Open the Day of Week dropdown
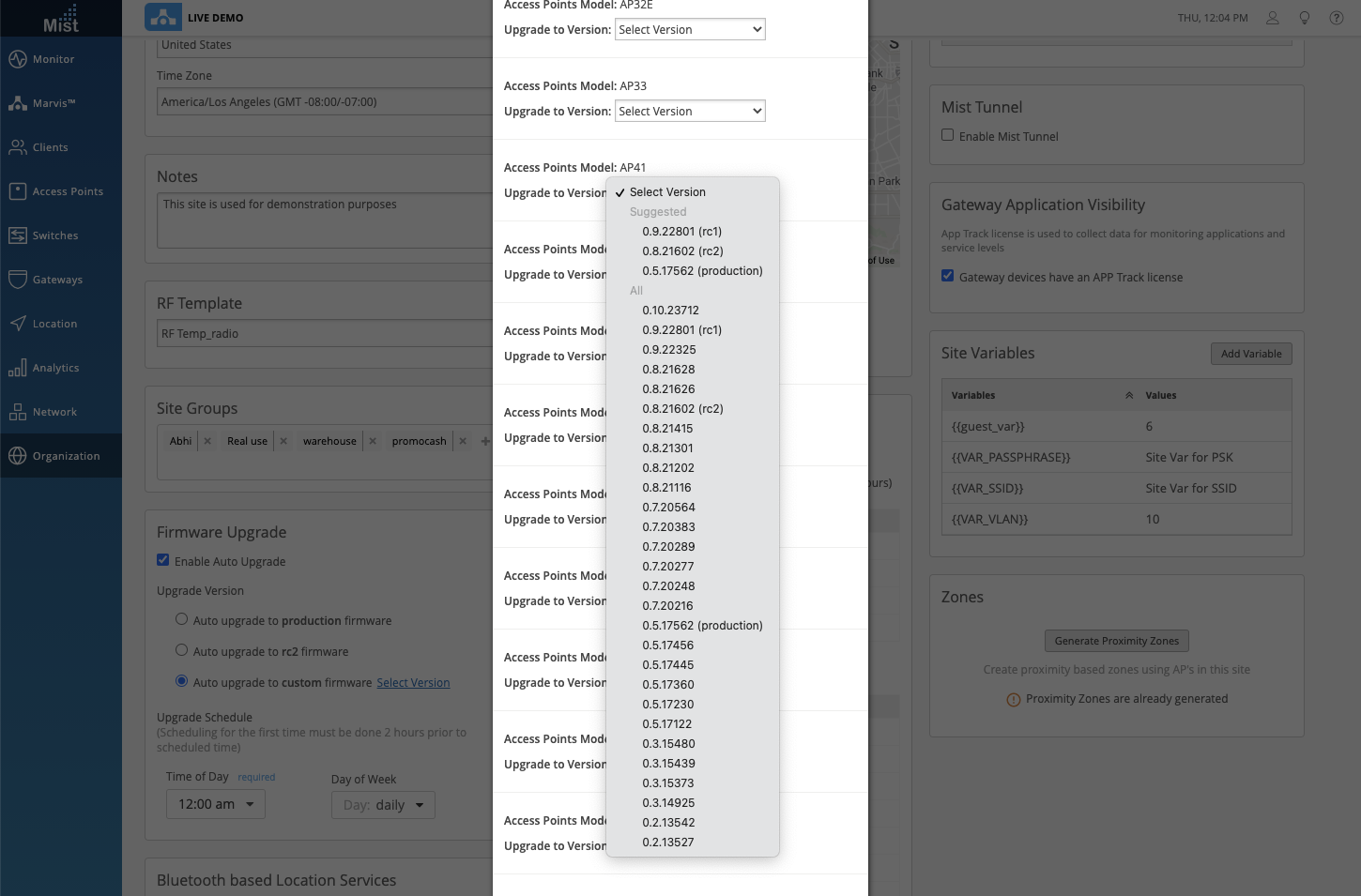 (383, 805)
